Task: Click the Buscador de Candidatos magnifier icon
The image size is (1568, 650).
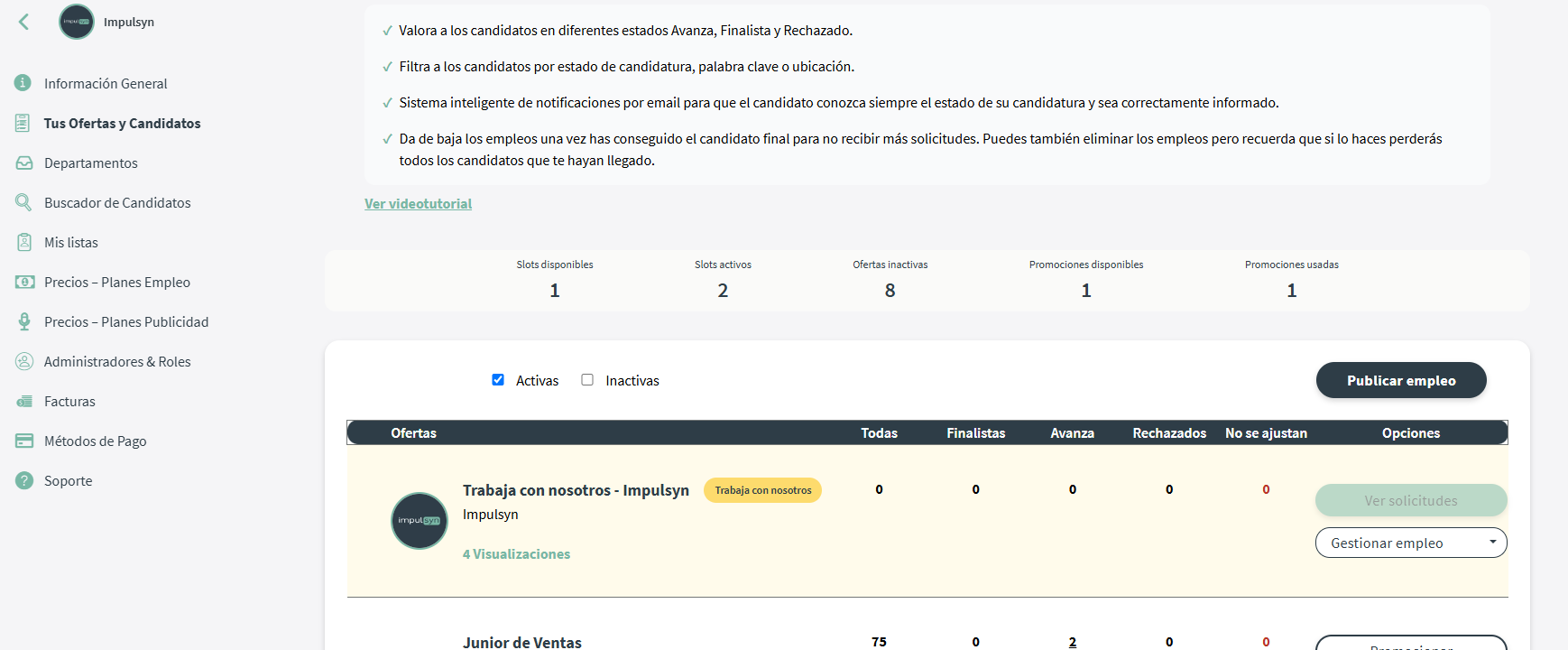Action: click(x=23, y=202)
